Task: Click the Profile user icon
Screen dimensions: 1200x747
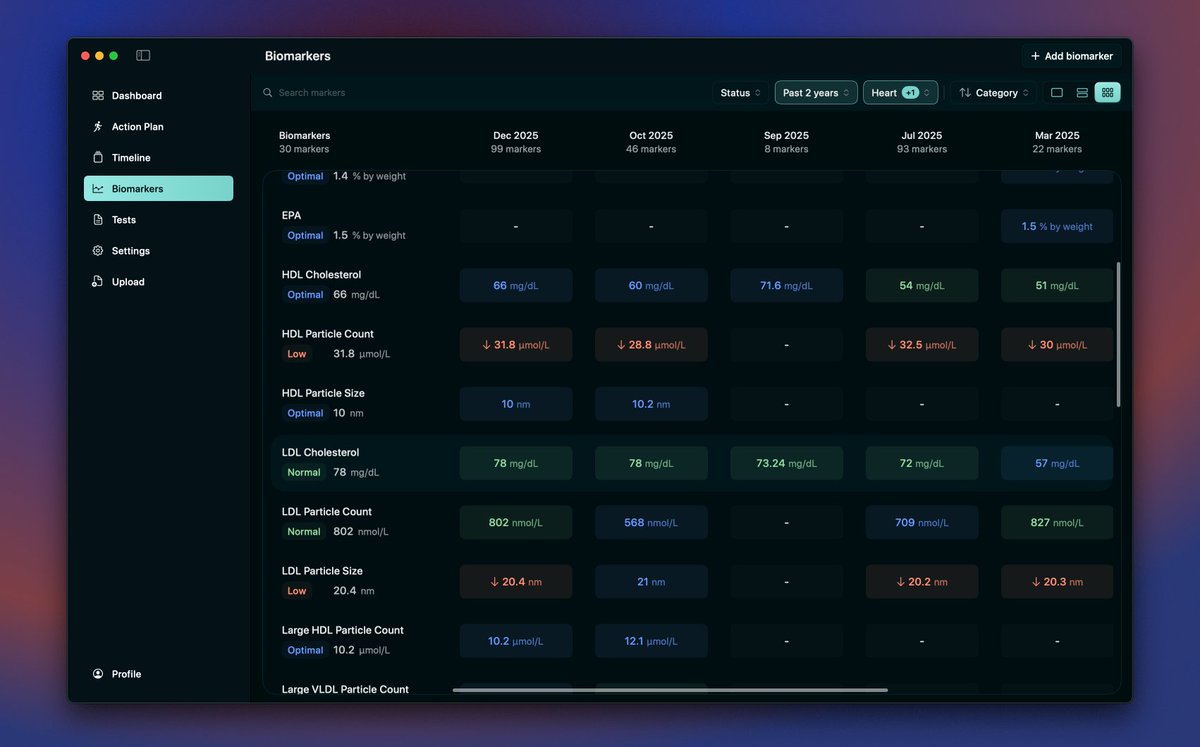Action: [x=98, y=674]
